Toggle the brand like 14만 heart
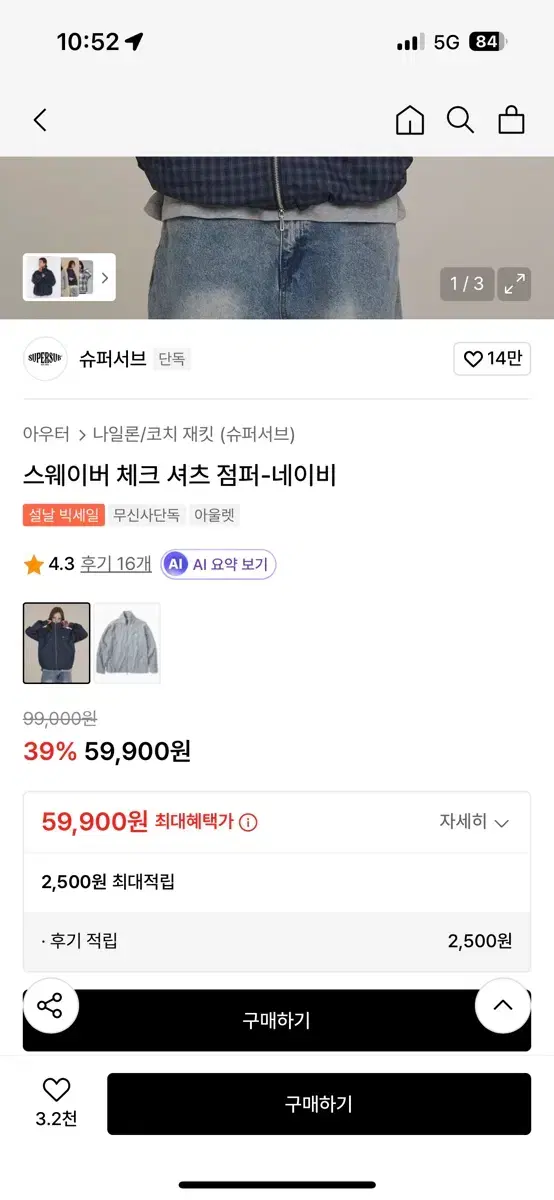Image resolution: width=554 pixels, height=1200 pixels. (492, 359)
